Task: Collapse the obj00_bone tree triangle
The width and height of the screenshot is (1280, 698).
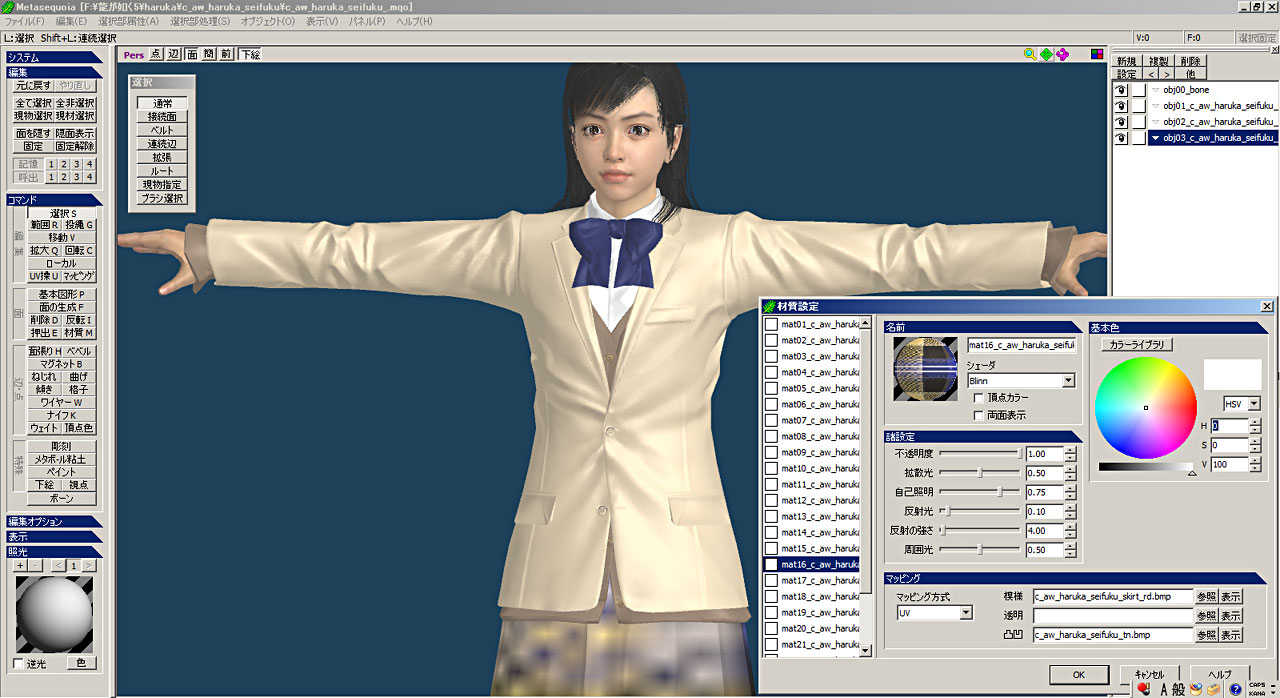Action: (1155, 90)
